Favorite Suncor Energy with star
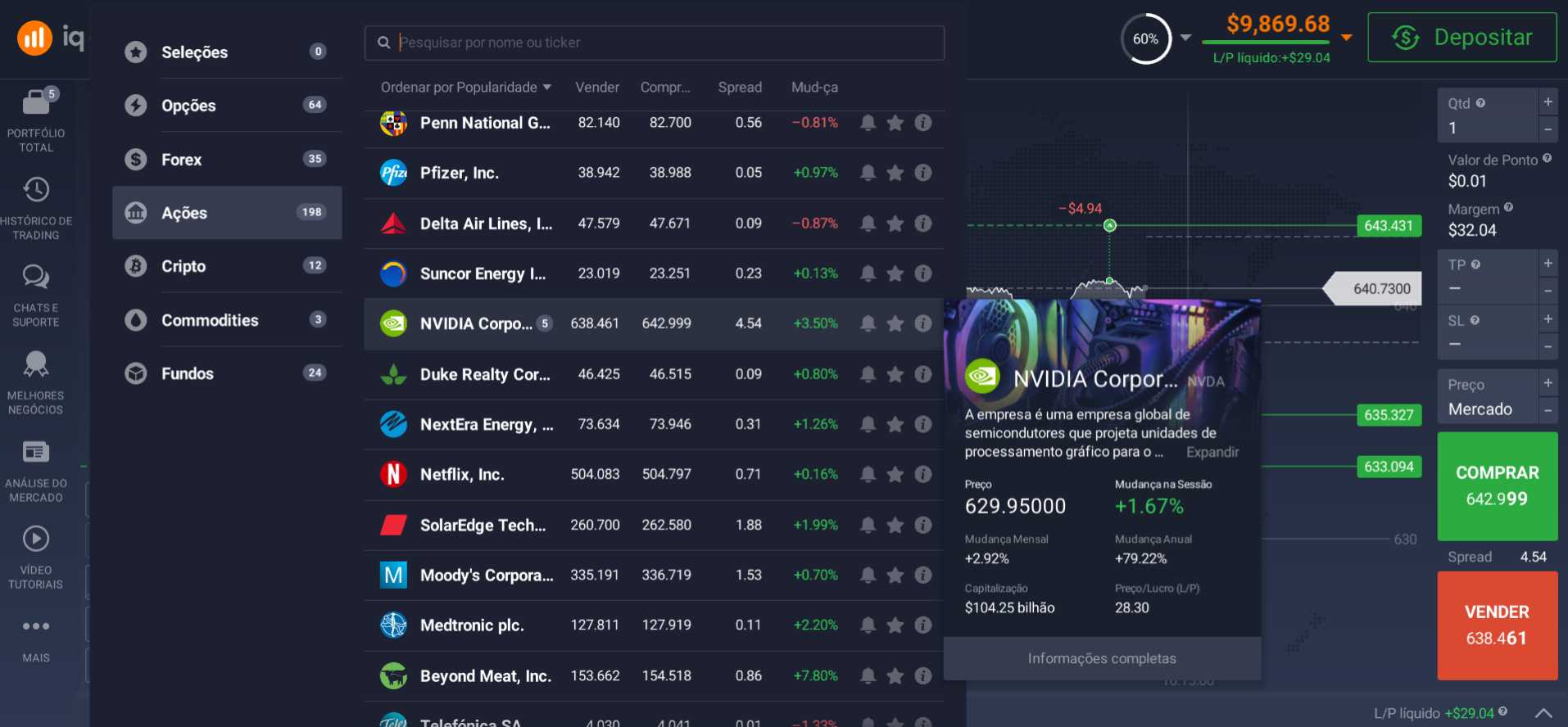This screenshot has width=1568, height=727. tap(895, 273)
